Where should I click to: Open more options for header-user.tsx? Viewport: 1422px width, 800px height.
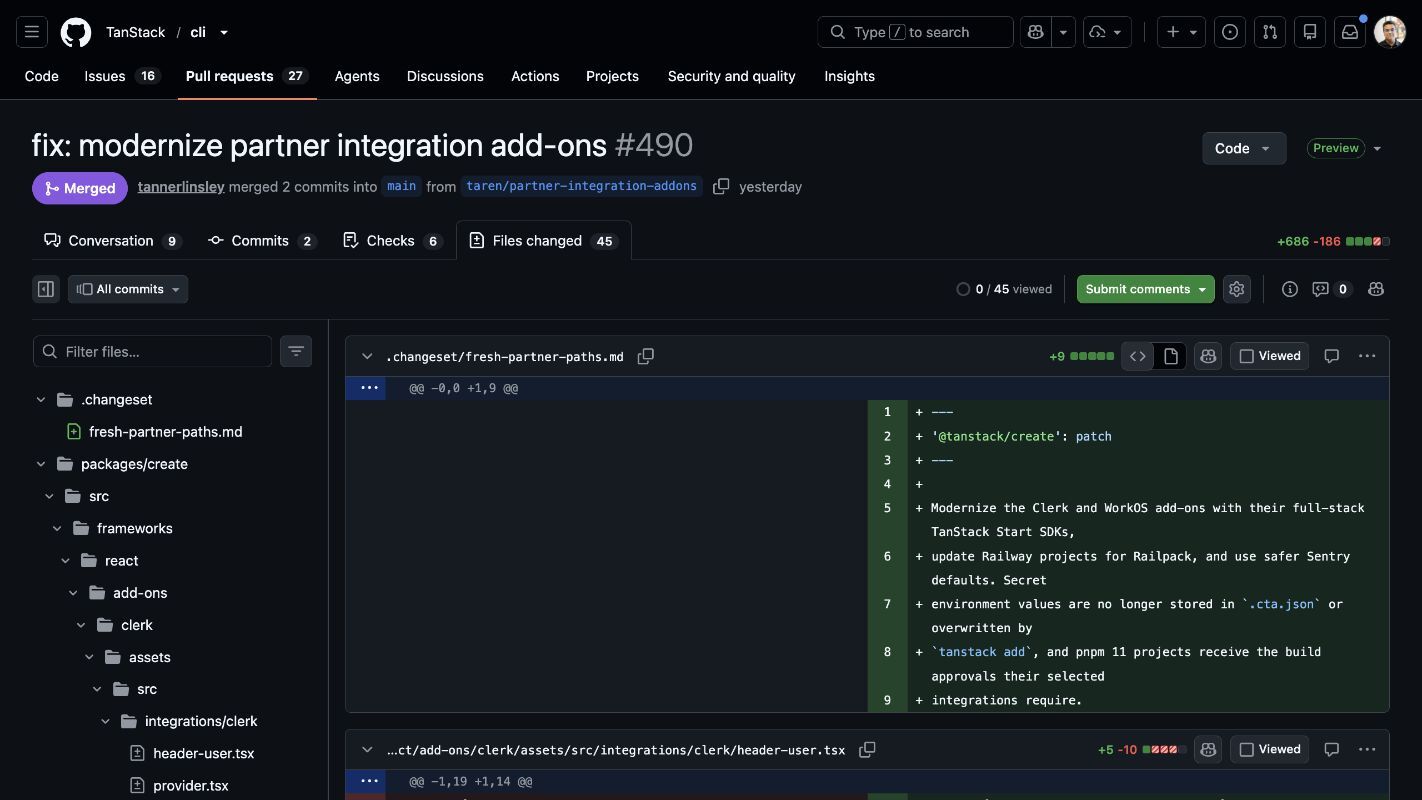coord(1367,749)
